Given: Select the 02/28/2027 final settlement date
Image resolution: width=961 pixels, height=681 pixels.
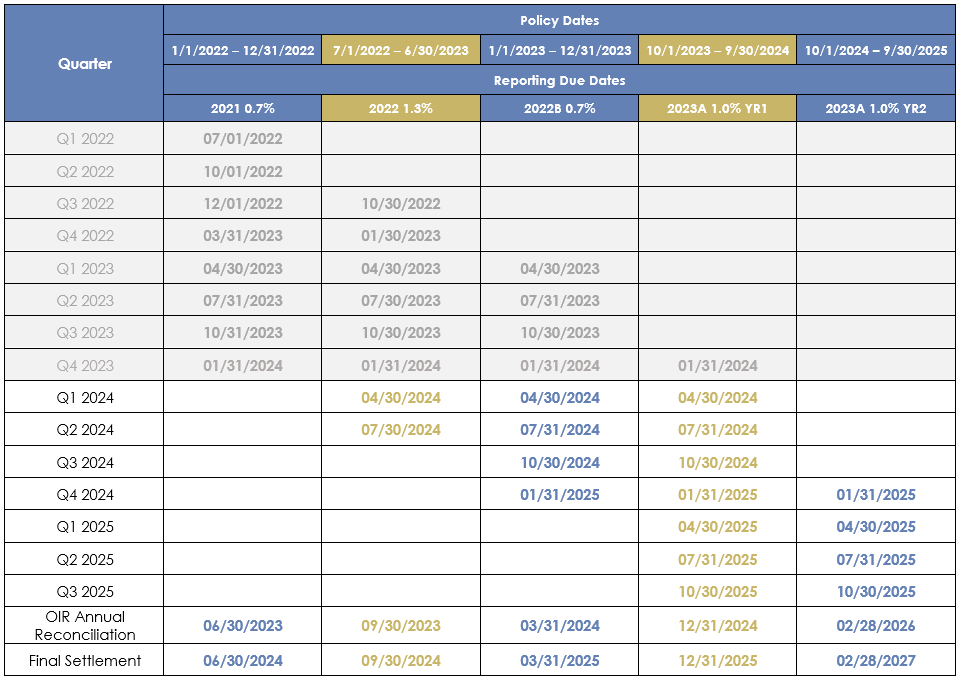Looking at the screenshot, I should pyautogui.click(x=876, y=660).
